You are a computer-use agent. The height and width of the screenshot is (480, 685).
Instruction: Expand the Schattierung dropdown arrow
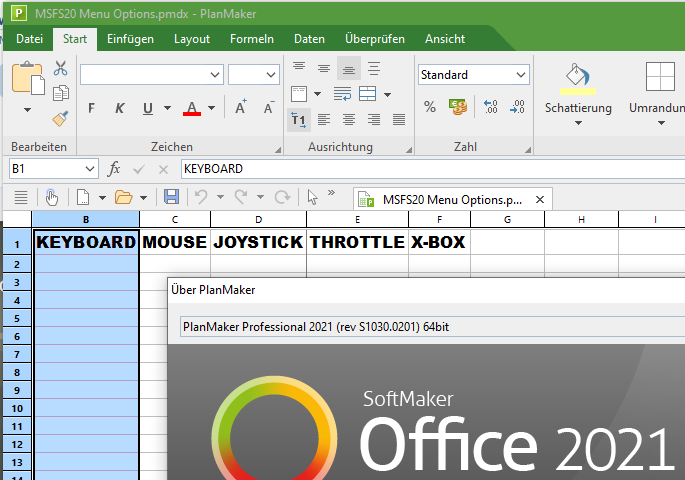point(578,123)
